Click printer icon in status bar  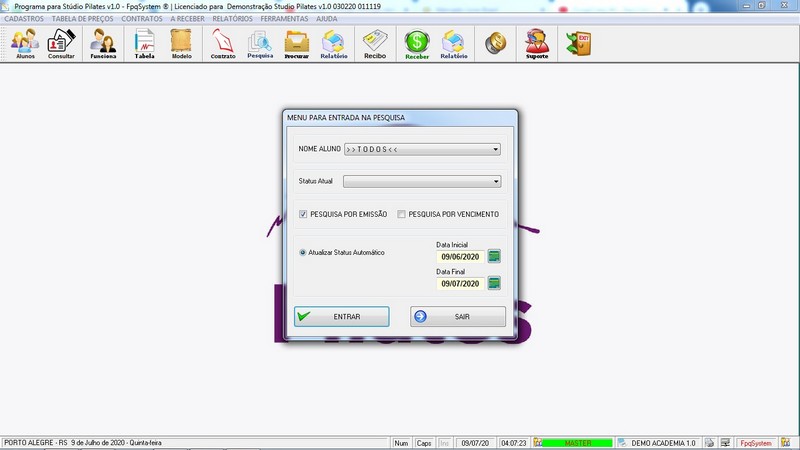pyautogui.click(x=710, y=443)
